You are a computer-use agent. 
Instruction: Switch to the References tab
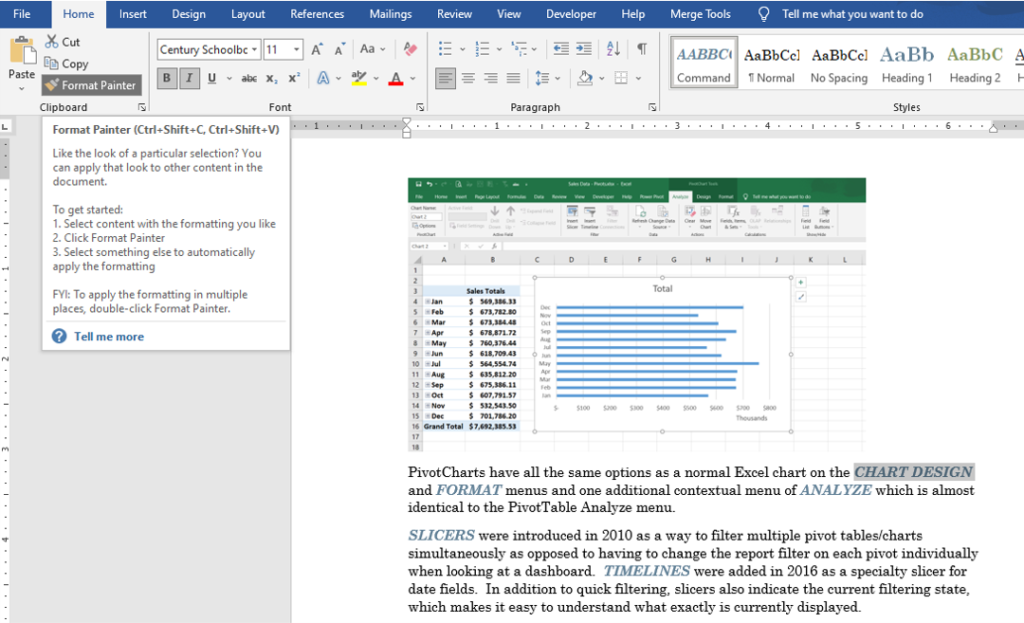pos(317,14)
